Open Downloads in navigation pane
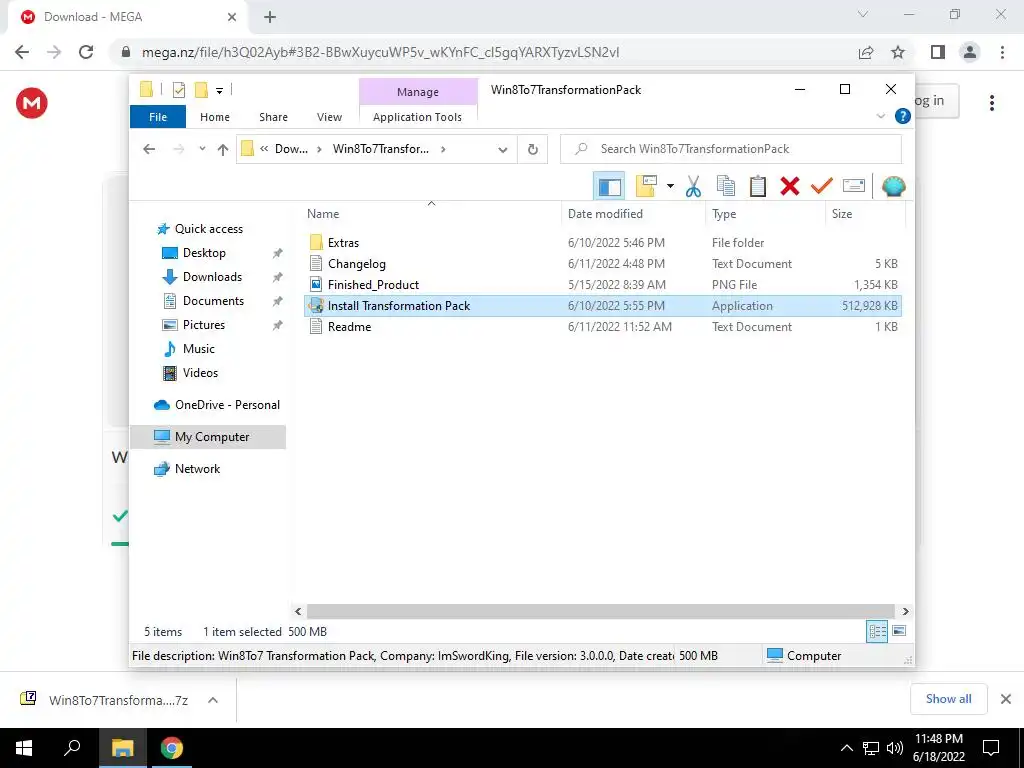The width and height of the screenshot is (1024, 768). coord(212,277)
